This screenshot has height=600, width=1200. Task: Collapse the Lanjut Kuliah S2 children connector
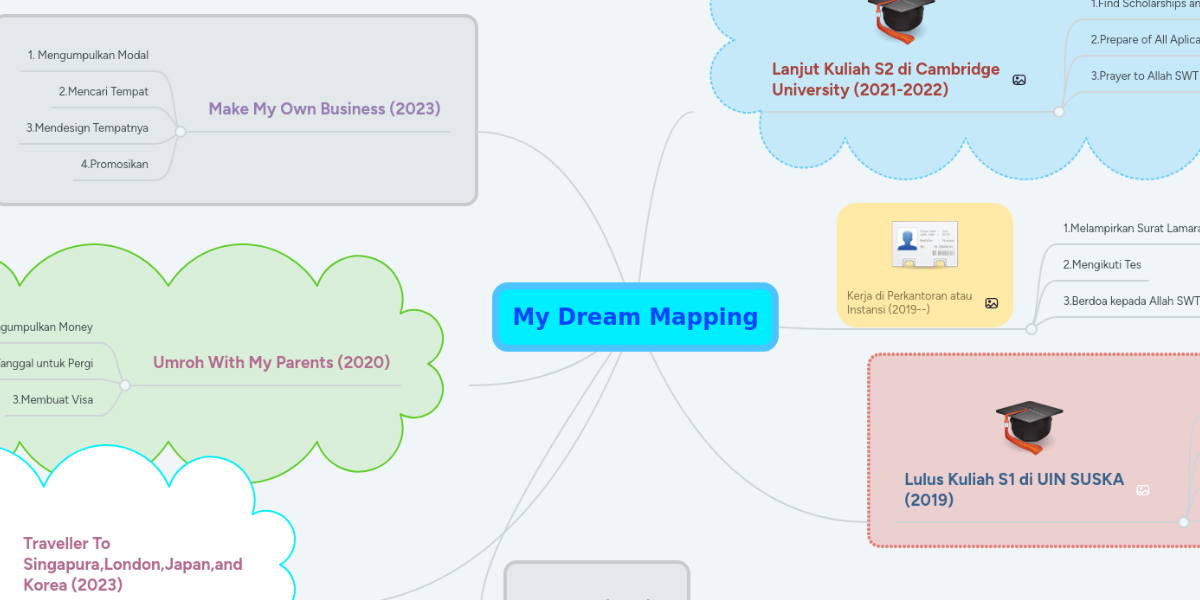pos(1059,112)
